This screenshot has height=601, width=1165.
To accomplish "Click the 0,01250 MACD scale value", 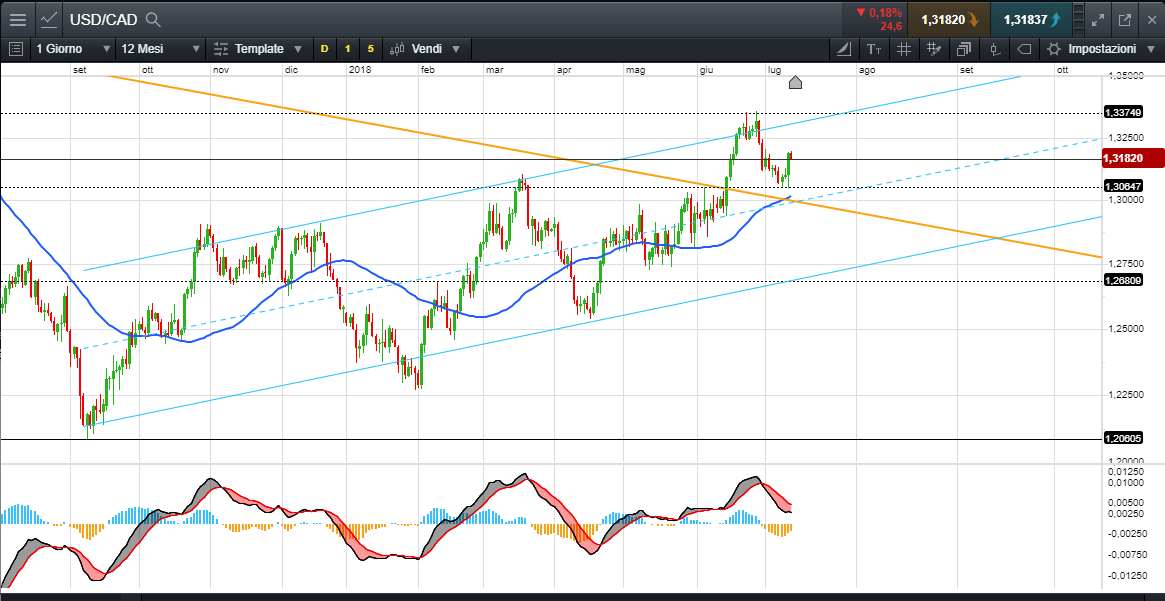I will point(1125,472).
